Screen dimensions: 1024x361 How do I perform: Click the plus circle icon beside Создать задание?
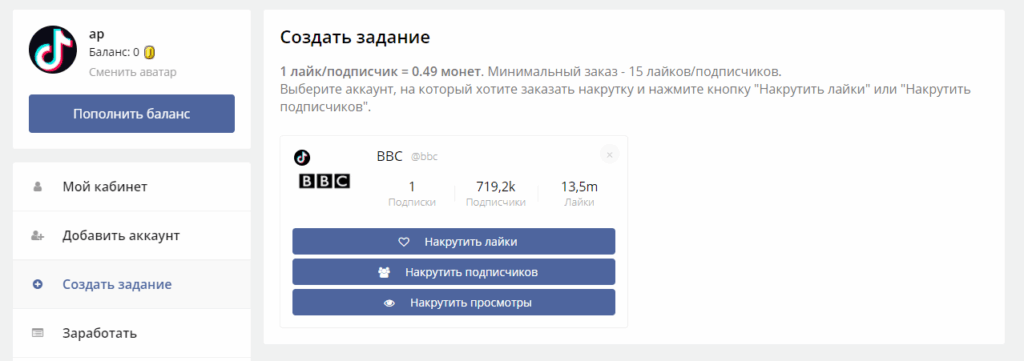point(37,285)
